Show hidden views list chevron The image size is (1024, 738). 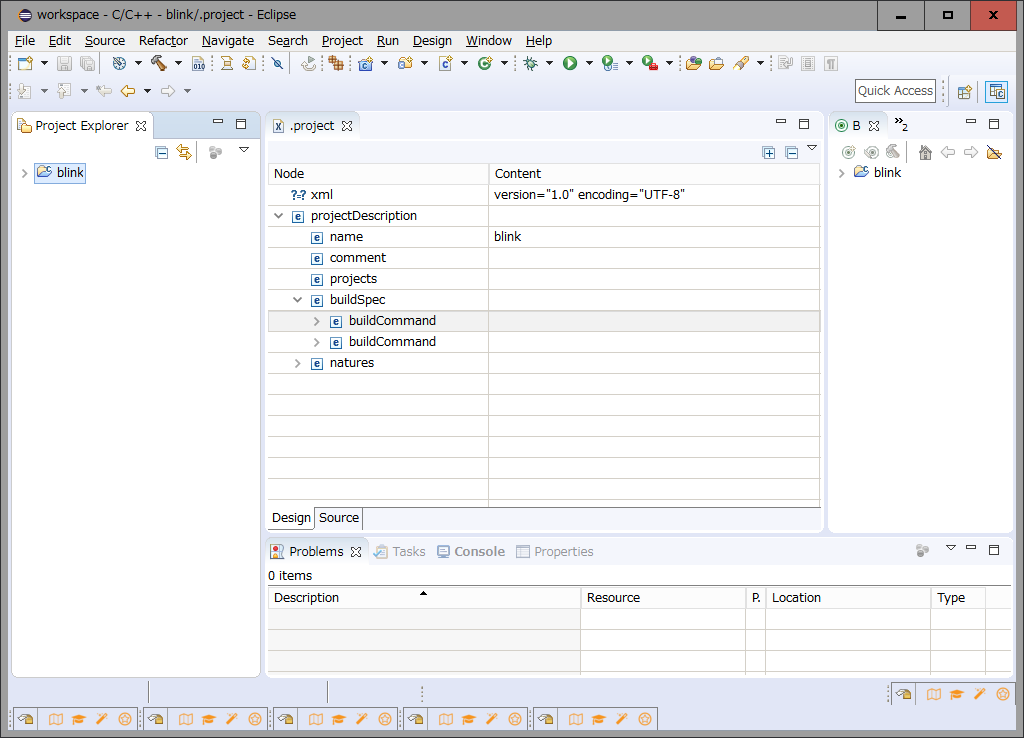[x=901, y=124]
